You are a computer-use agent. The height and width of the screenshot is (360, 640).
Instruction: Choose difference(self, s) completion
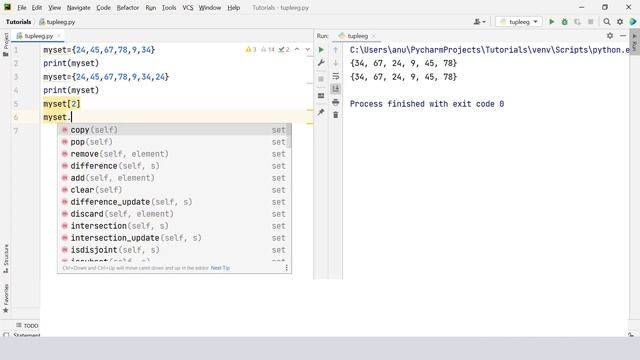point(173,166)
